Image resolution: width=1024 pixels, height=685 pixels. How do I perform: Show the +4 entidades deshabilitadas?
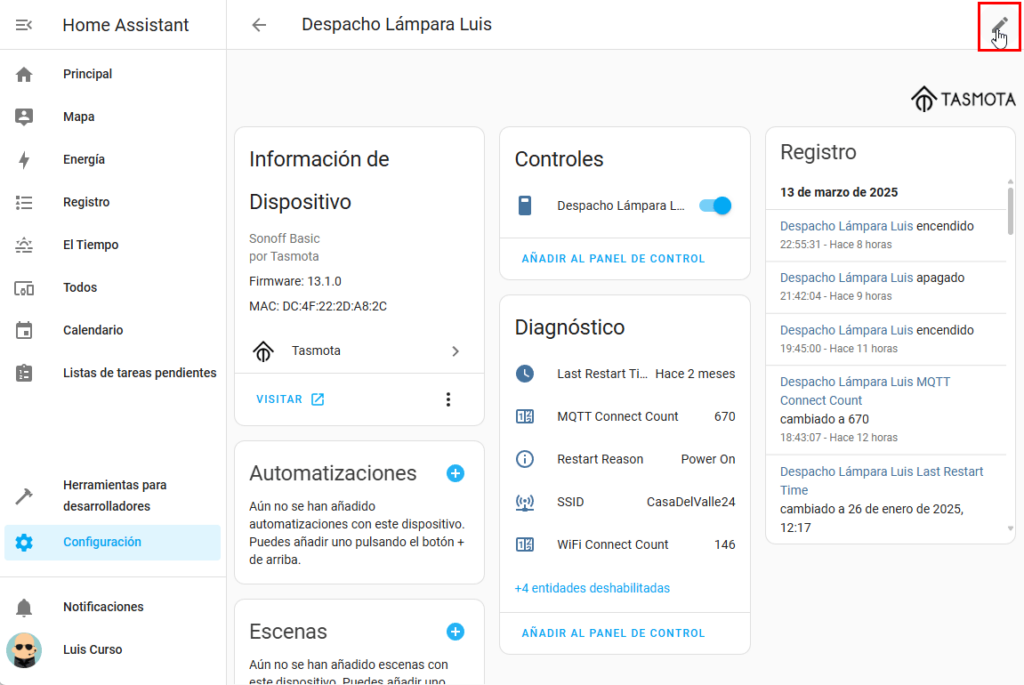click(592, 588)
